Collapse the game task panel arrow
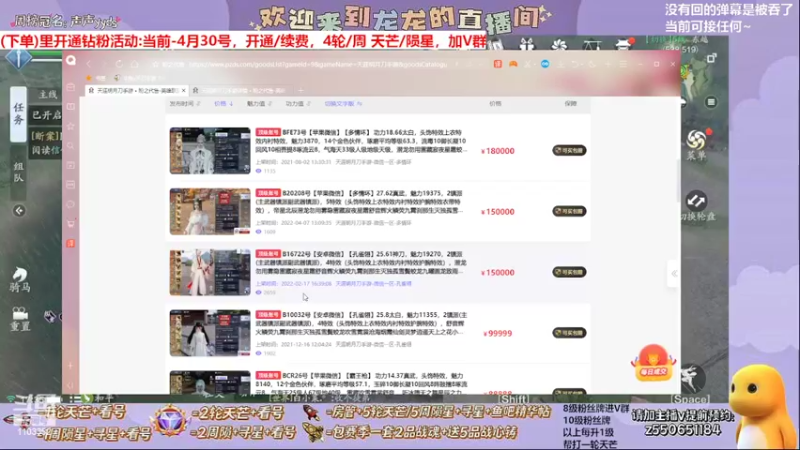The image size is (800, 450). (x=19, y=211)
